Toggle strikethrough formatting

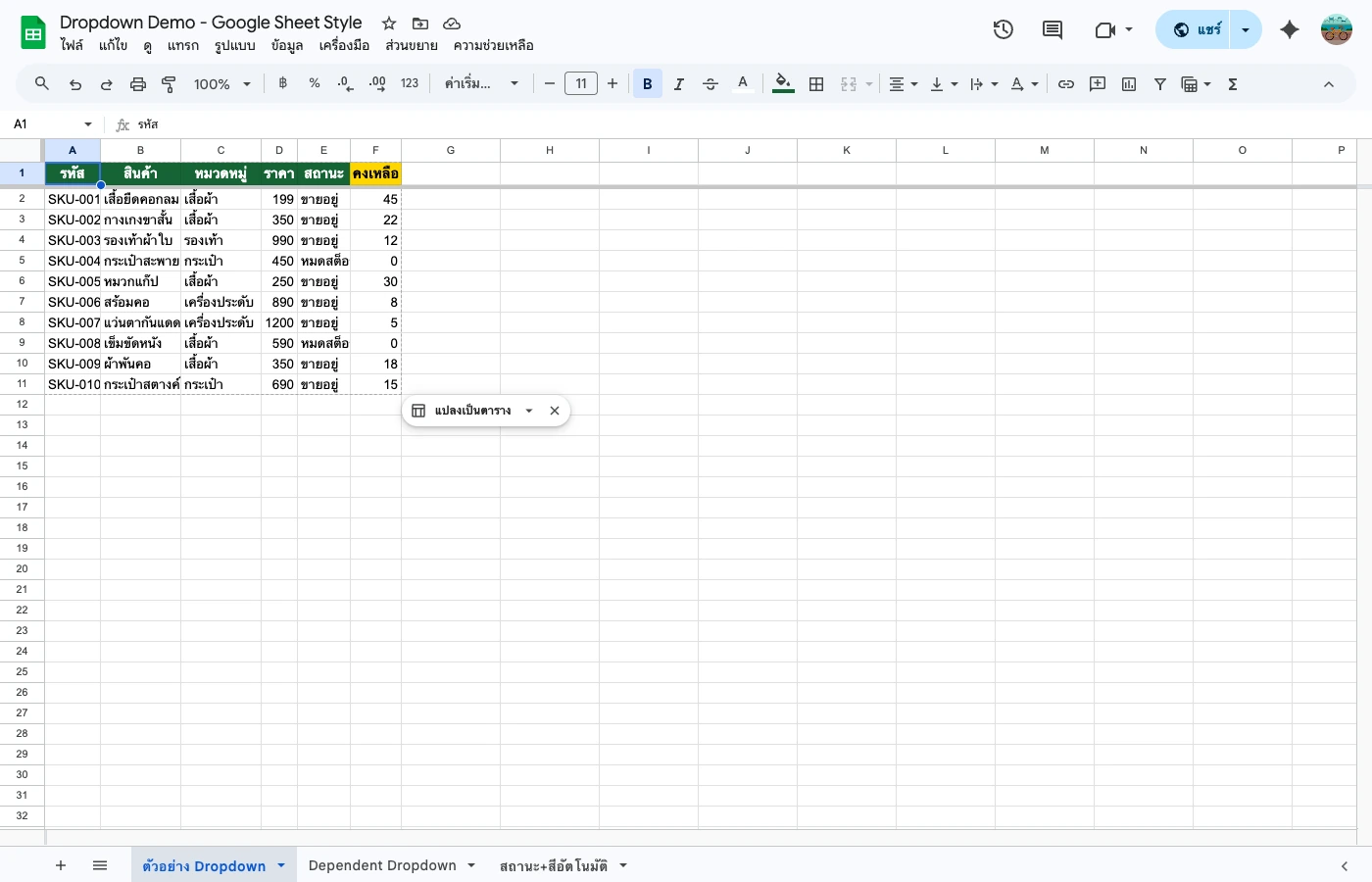click(710, 83)
